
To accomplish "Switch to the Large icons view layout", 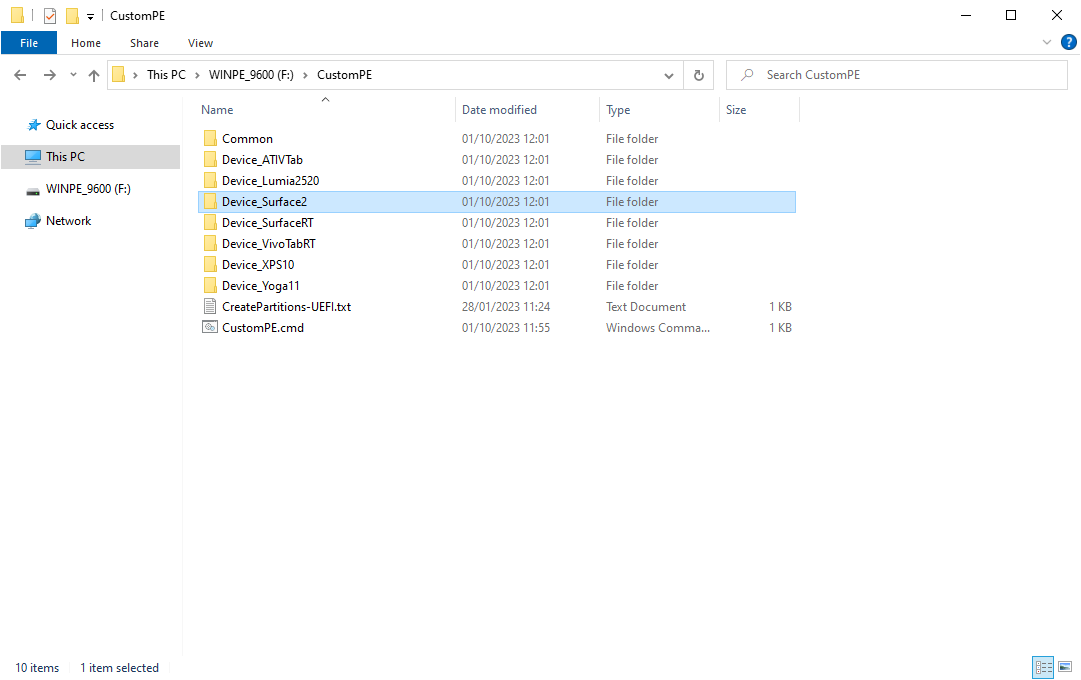I will 1065,667.
